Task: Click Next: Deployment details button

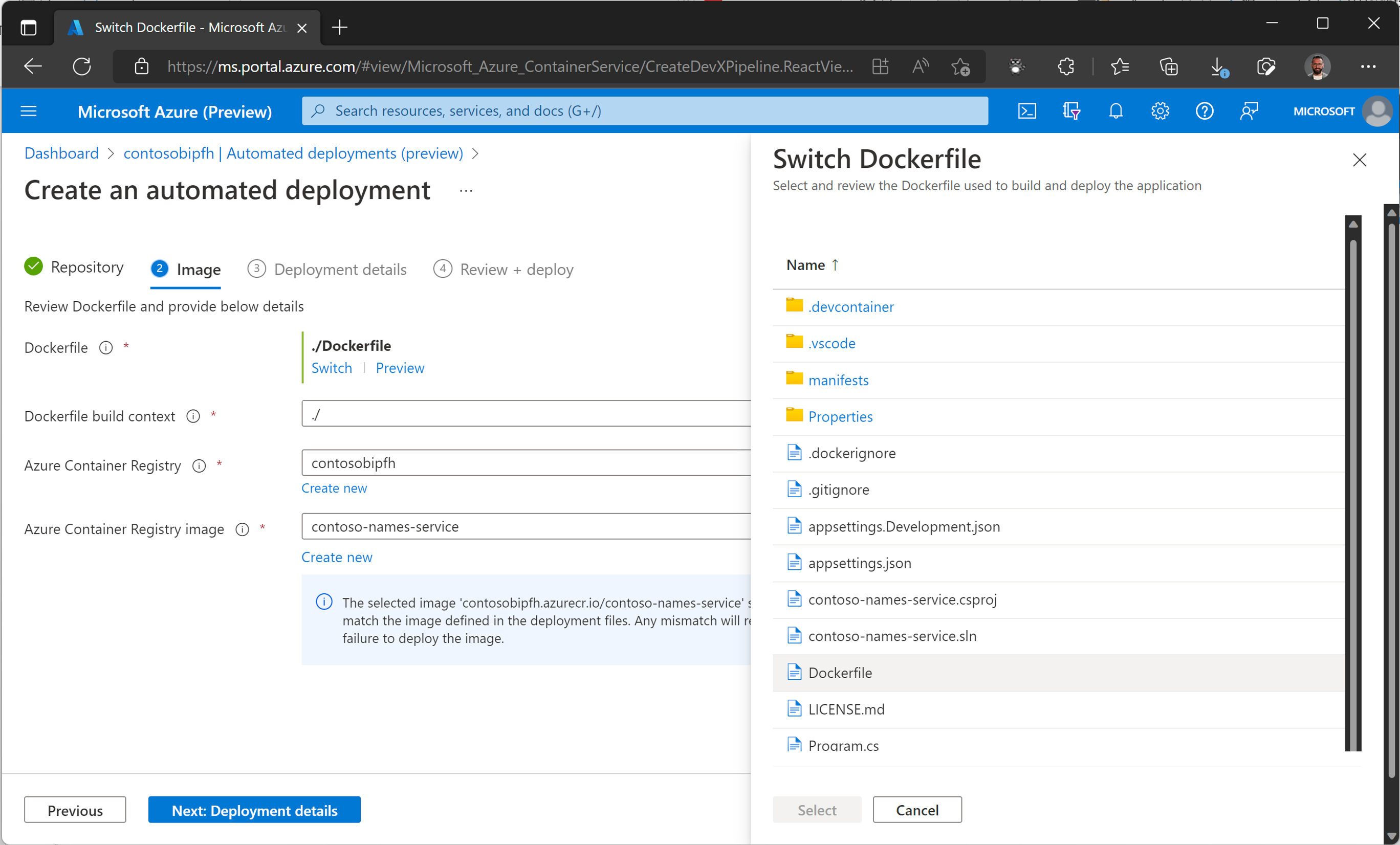Action: point(254,810)
